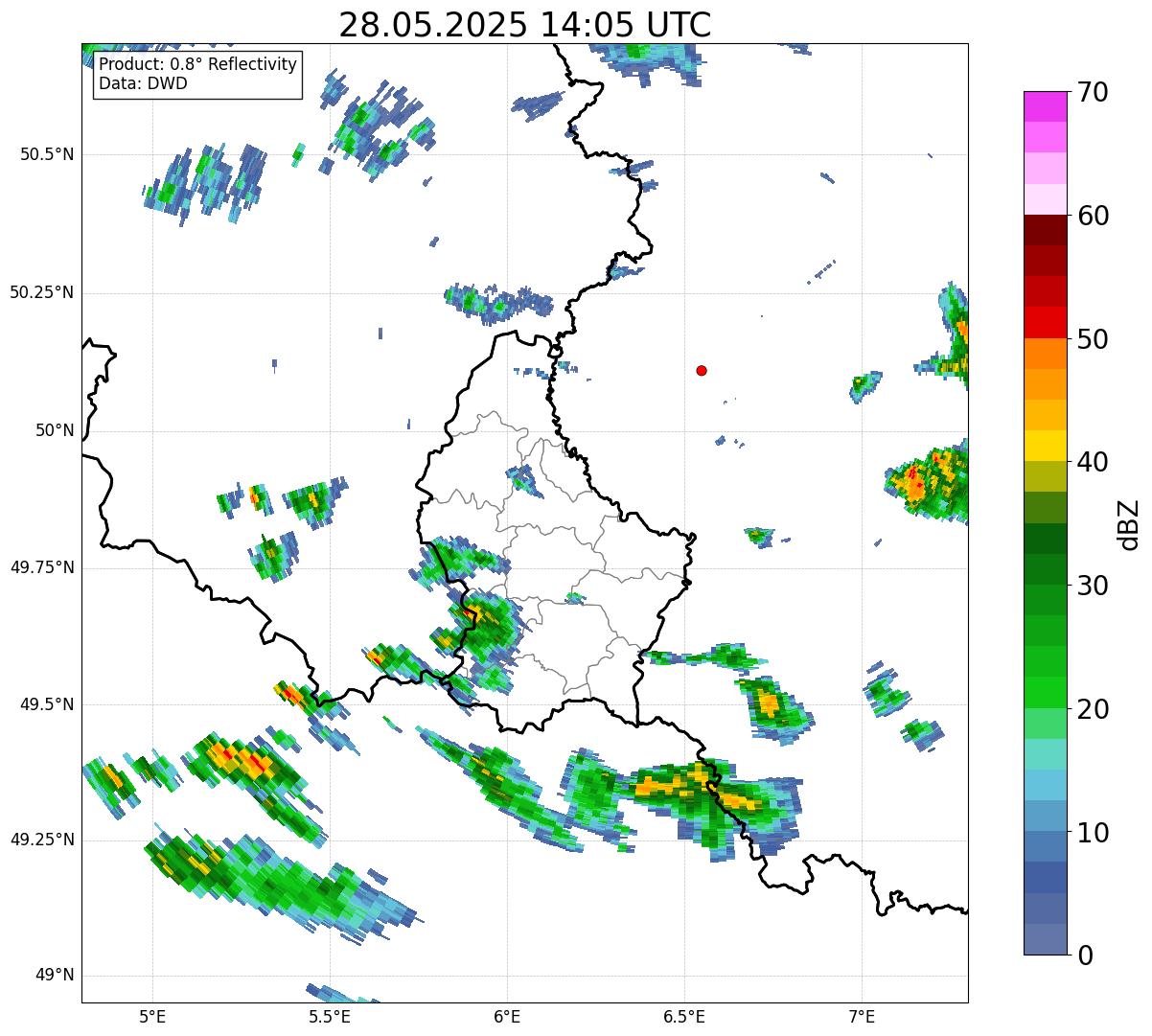Pick the dark maroon colorbar segment below 60
This screenshot has height=1036, width=1152.
[x=1045, y=230]
